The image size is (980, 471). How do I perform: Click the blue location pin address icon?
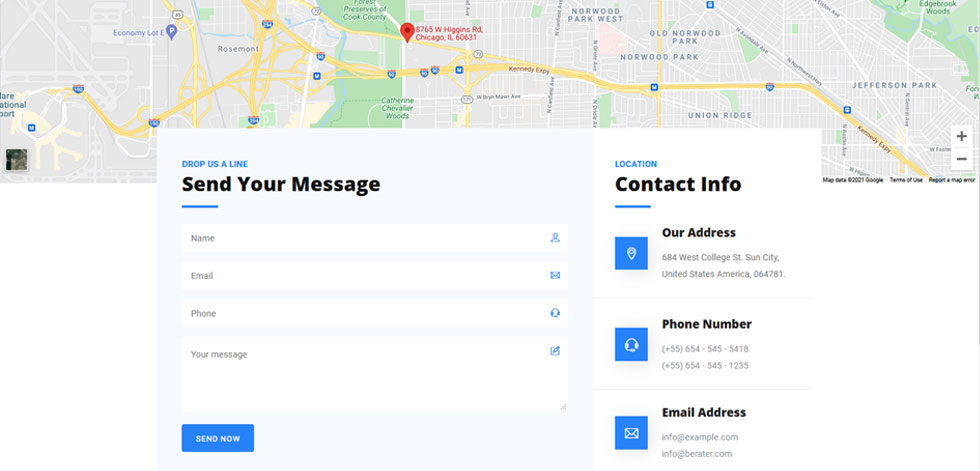click(631, 253)
